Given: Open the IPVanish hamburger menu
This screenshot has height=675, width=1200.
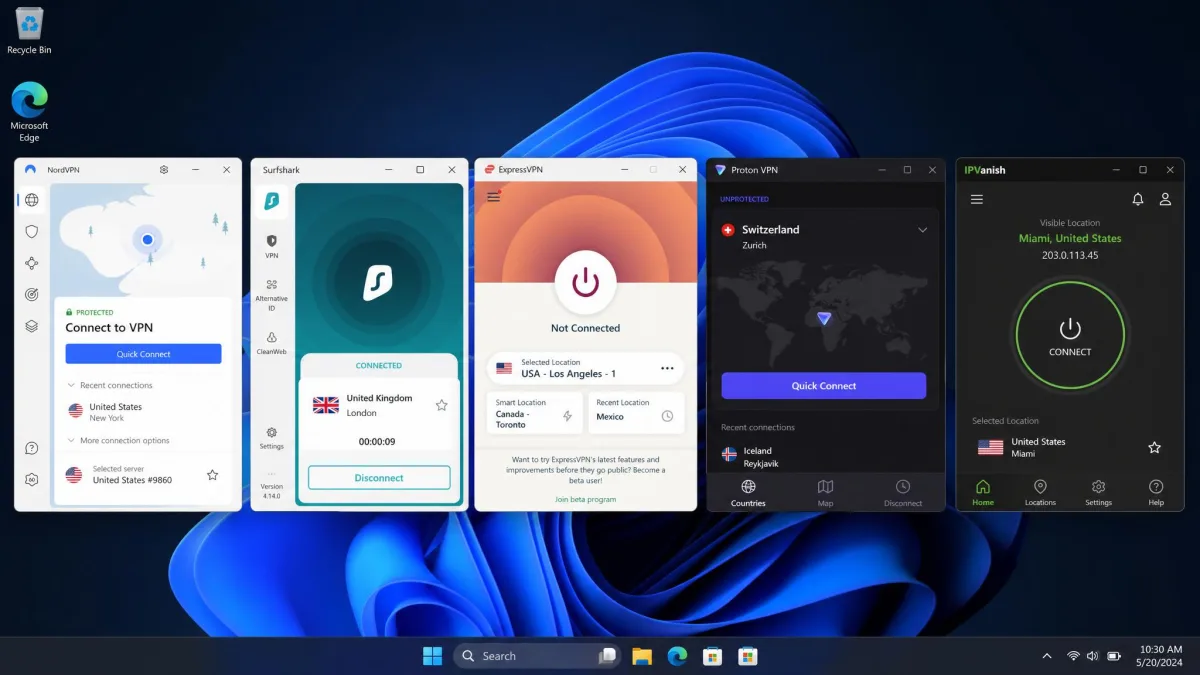Looking at the screenshot, I should [977, 199].
